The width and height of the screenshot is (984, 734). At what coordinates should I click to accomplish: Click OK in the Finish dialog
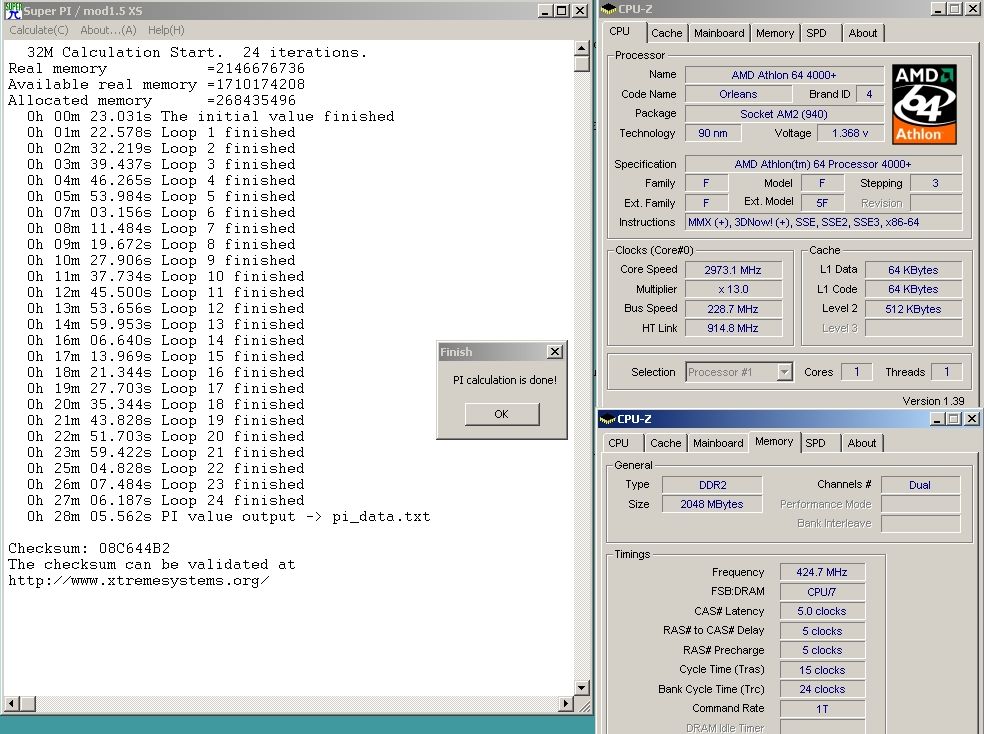[501, 414]
